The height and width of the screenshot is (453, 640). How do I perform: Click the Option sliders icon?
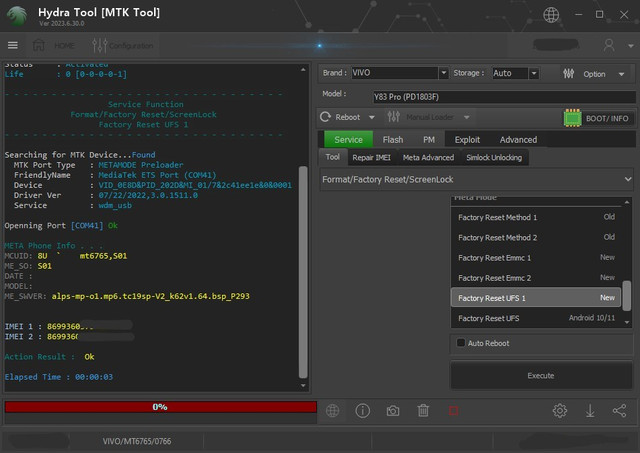(x=569, y=74)
